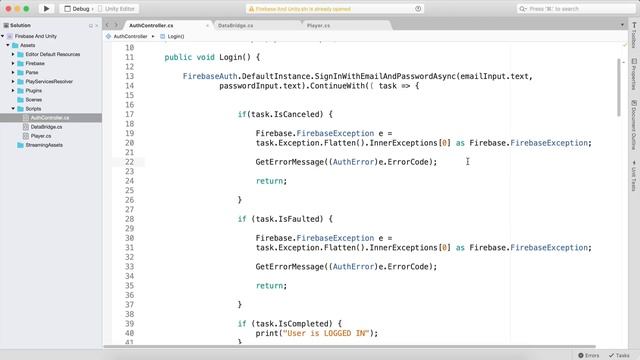Click the circular icon in notification bar
The height and width of the screenshot is (360, 640).
(x=418, y=9)
